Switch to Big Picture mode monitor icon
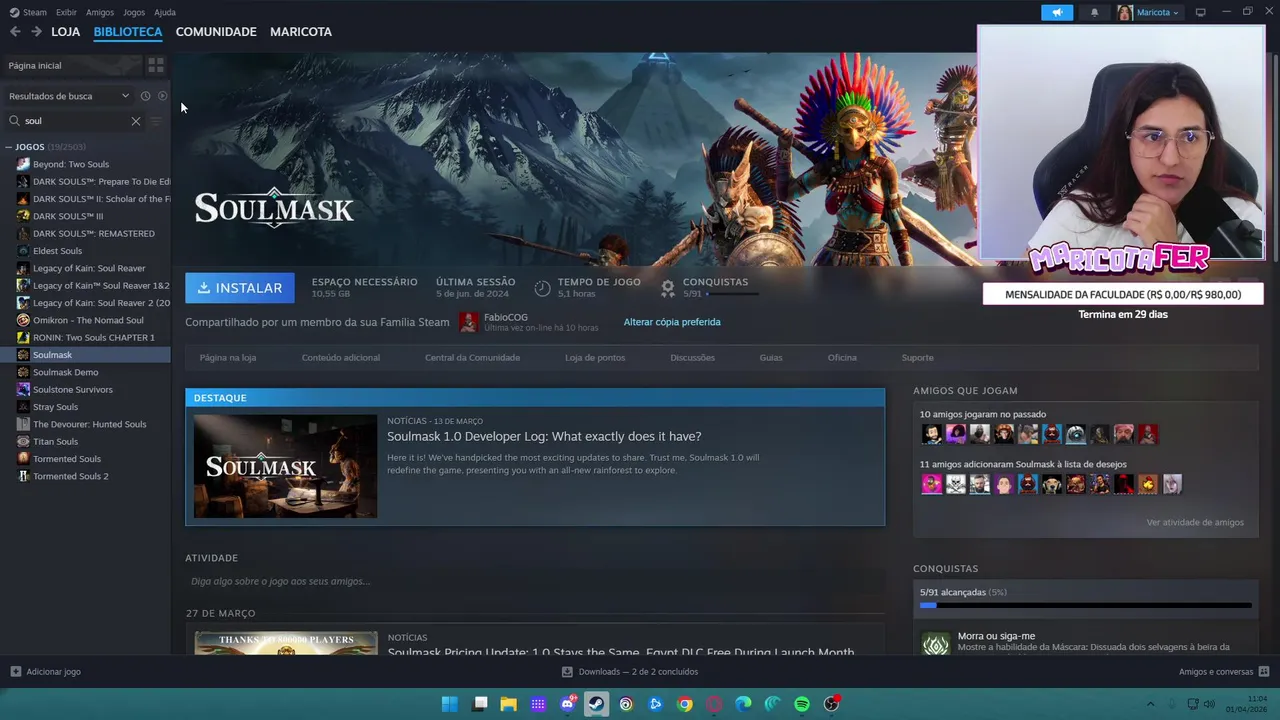Image resolution: width=1280 pixels, height=720 pixels. pos(1201,12)
